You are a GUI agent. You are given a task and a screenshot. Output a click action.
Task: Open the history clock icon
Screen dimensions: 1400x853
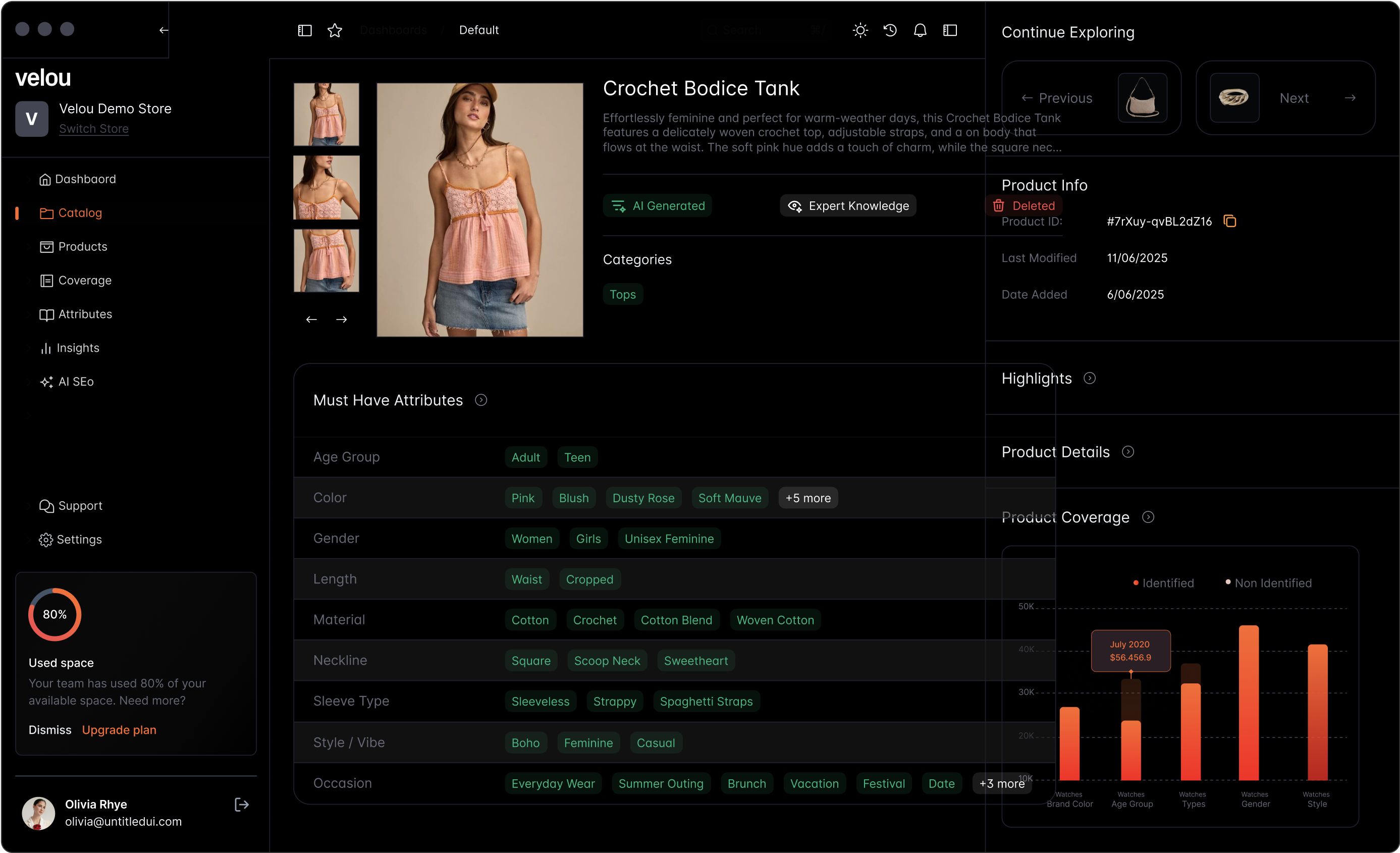point(890,30)
